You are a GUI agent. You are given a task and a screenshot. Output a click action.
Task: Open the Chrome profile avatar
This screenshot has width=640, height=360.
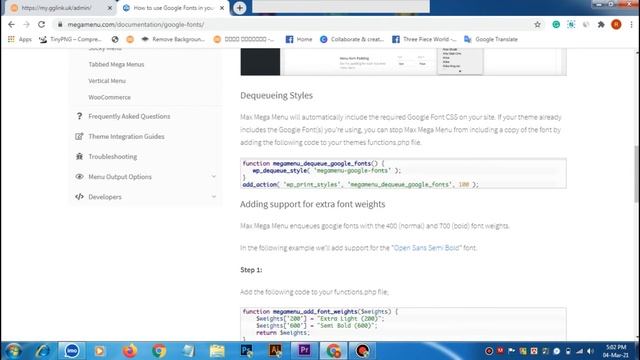pyautogui.click(x=616, y=24)
